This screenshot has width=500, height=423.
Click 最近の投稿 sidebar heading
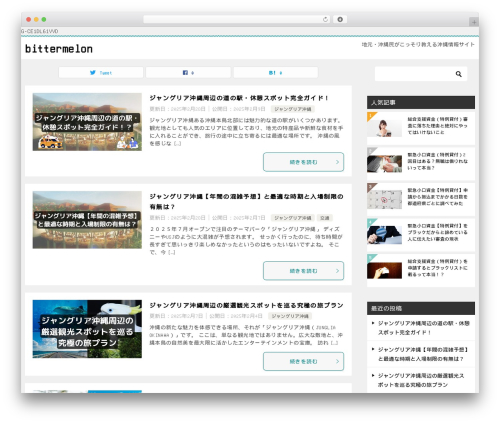pyautogui.click(x=421, y=308)
